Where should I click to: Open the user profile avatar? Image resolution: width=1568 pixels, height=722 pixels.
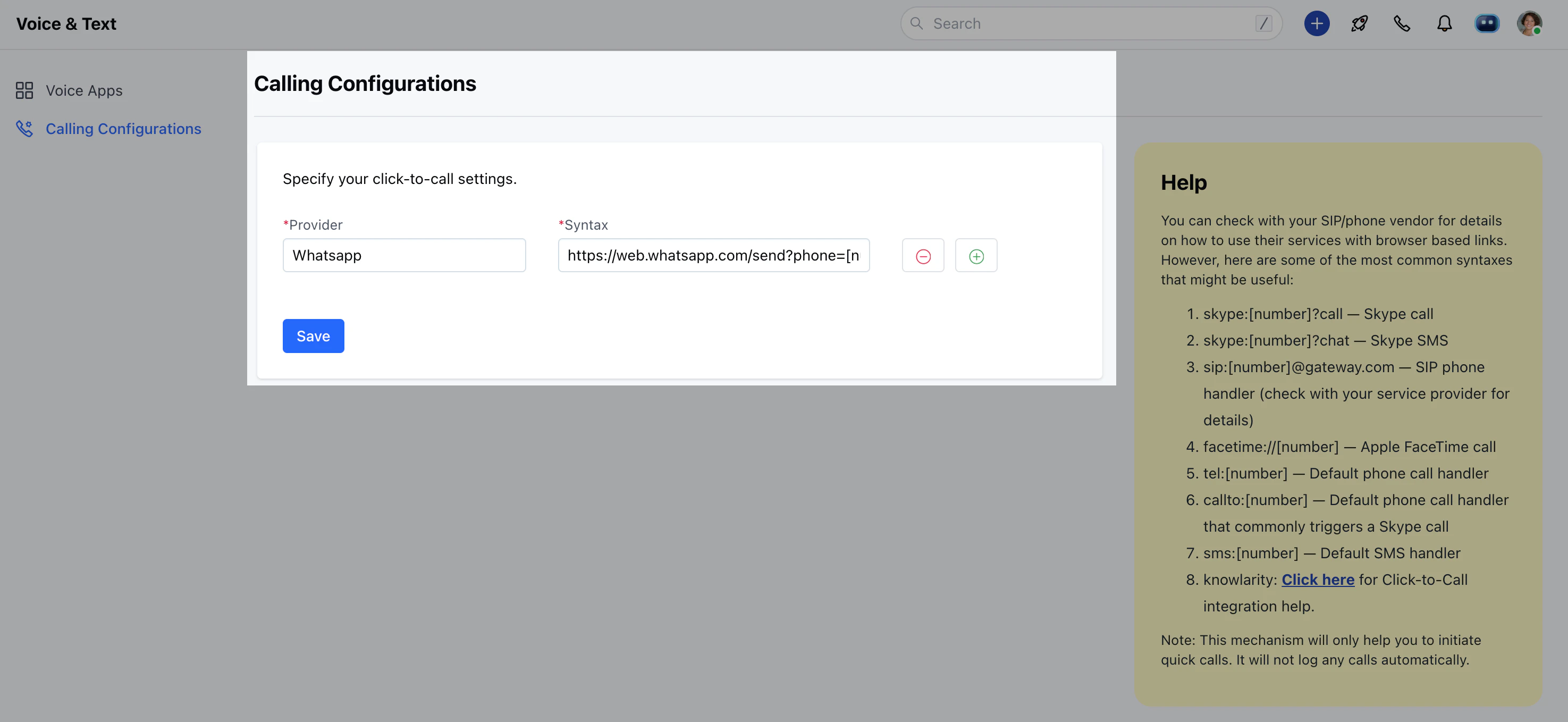coord(1529,24)
